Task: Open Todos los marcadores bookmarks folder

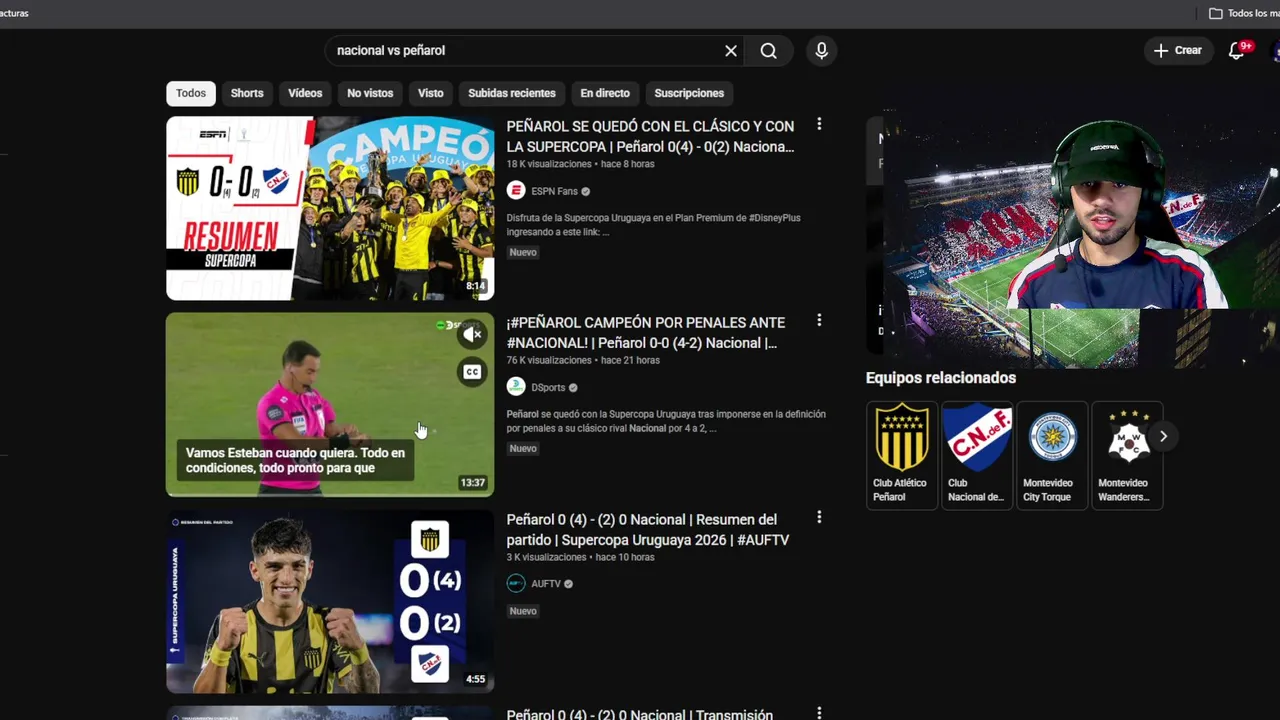Action: pyautogui.click(x=1243, y=13)
